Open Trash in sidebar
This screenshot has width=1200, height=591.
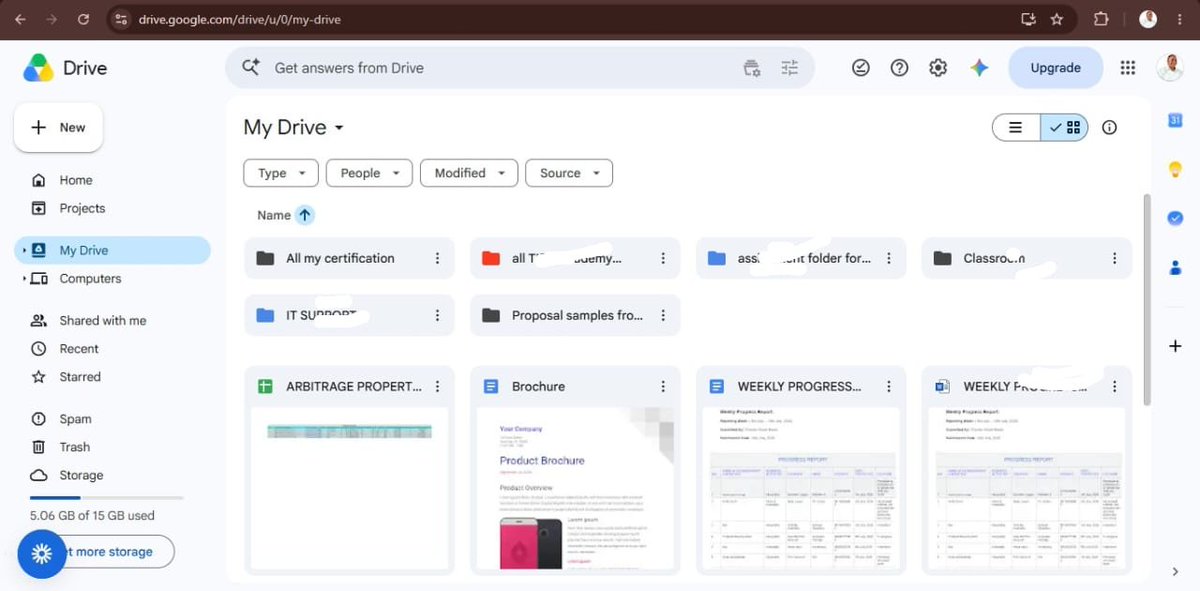click(74, 447)
